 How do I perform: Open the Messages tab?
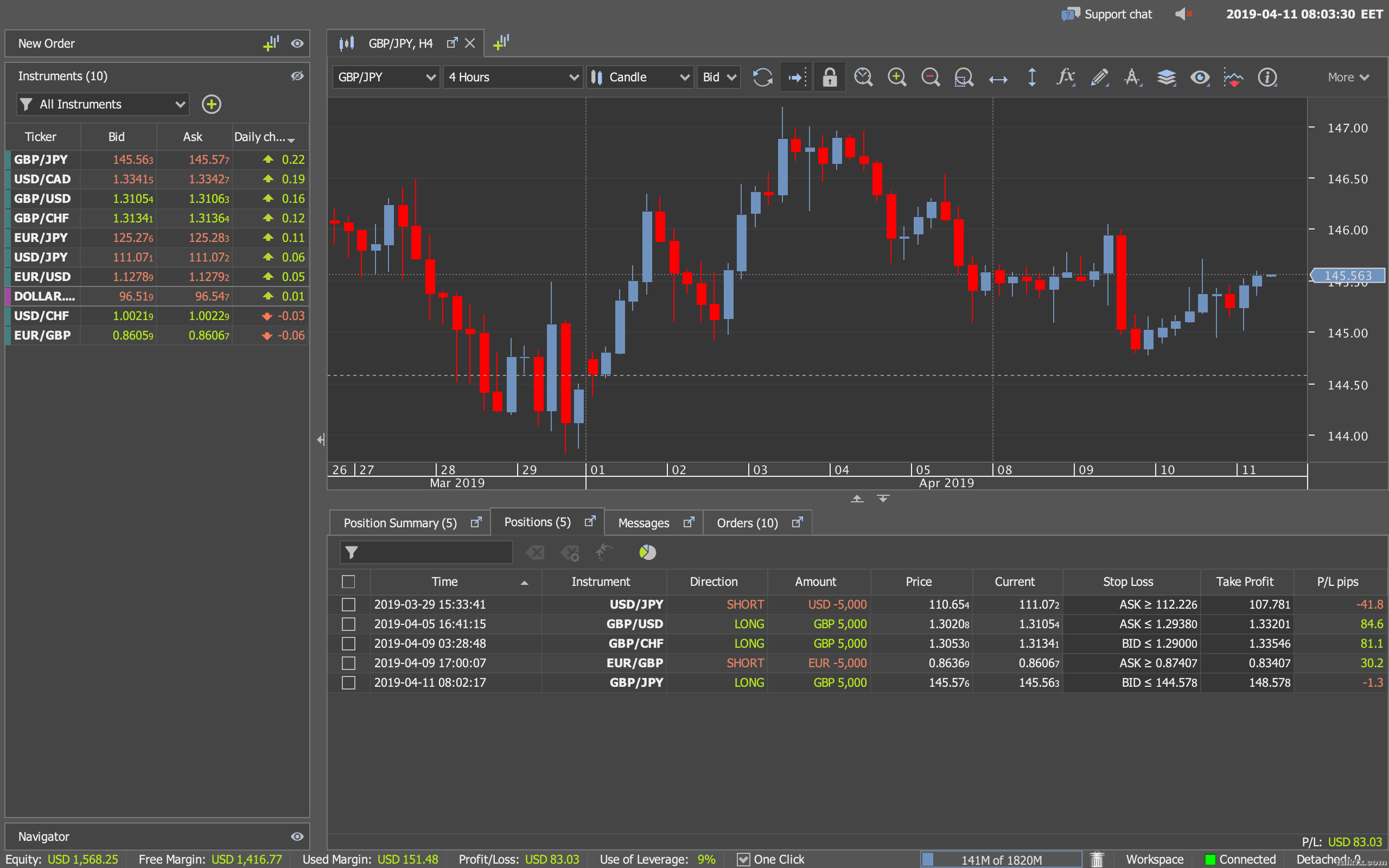pyautogui.click(x=654, y=523)
